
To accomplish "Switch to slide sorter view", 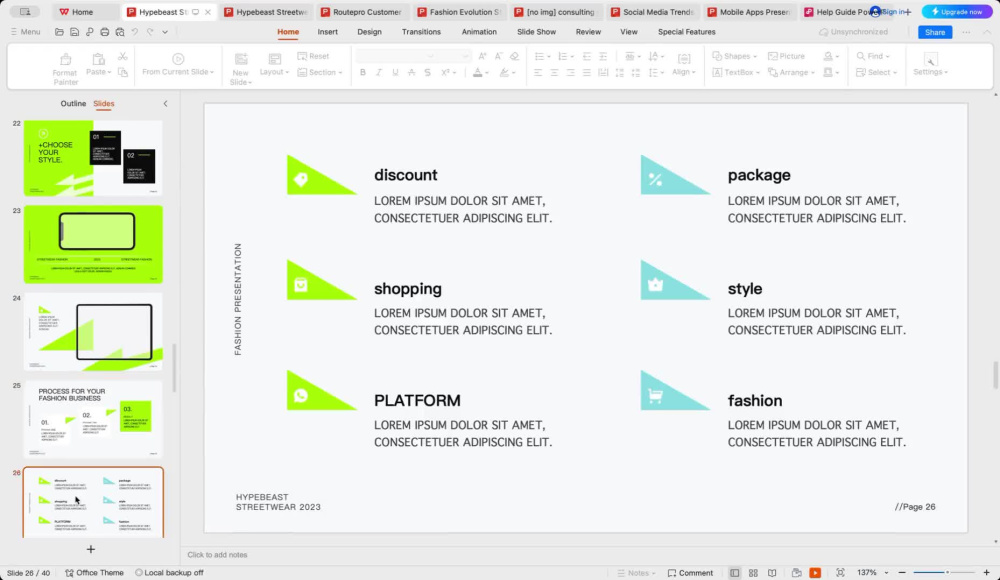I will [x=753, y=573].
